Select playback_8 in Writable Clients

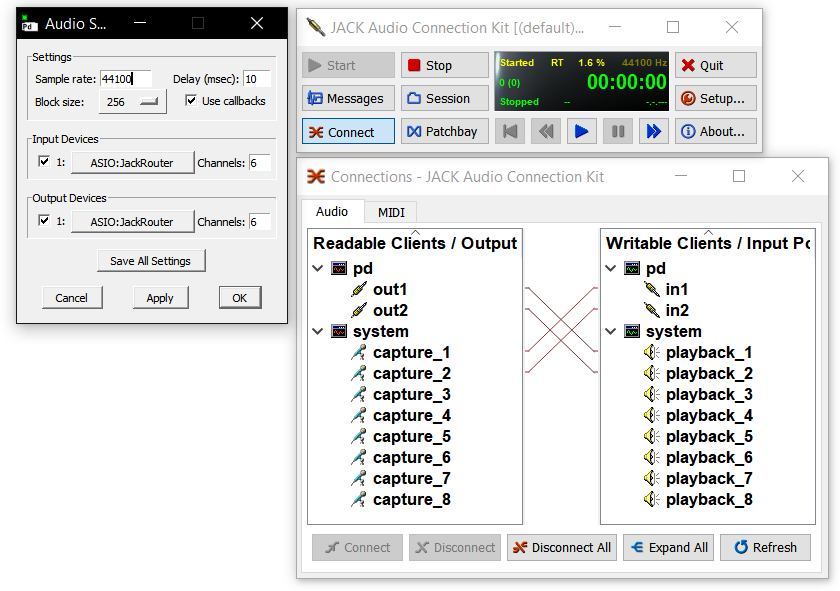709,499
